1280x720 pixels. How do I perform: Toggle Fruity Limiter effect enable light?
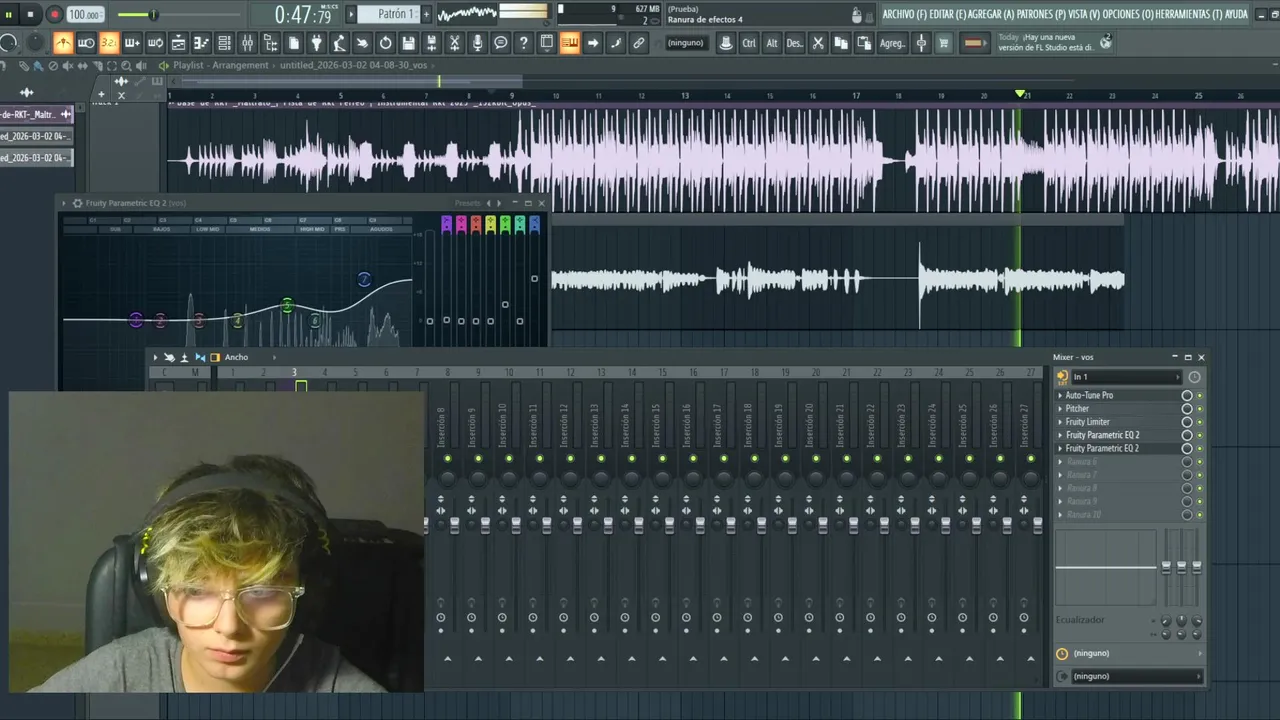1200,422
